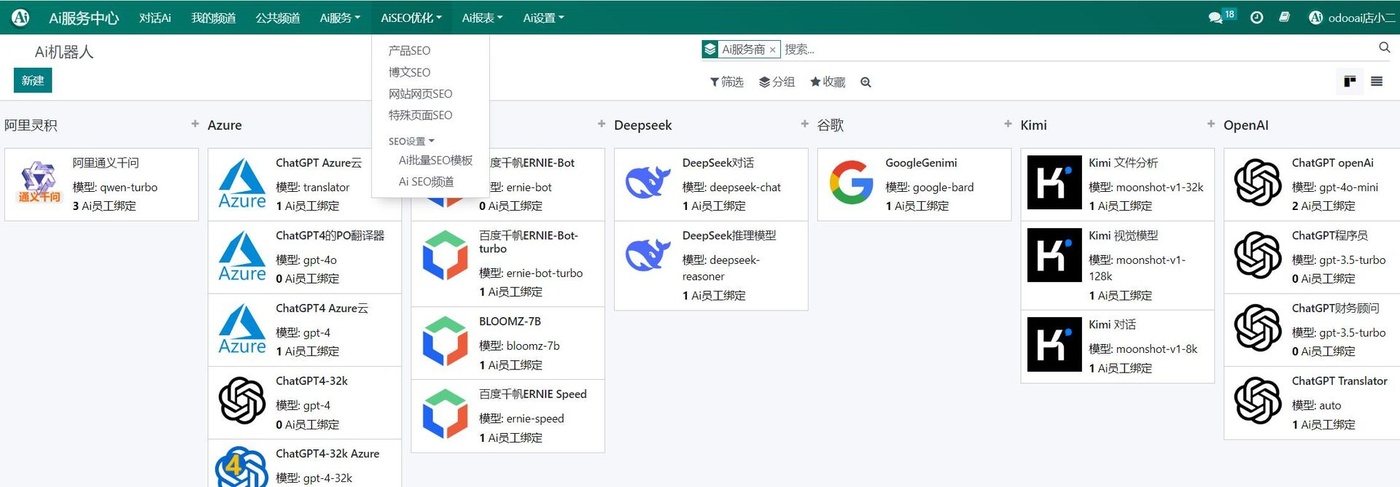Click in the 搜索... search input

(x=1078, y=49)
